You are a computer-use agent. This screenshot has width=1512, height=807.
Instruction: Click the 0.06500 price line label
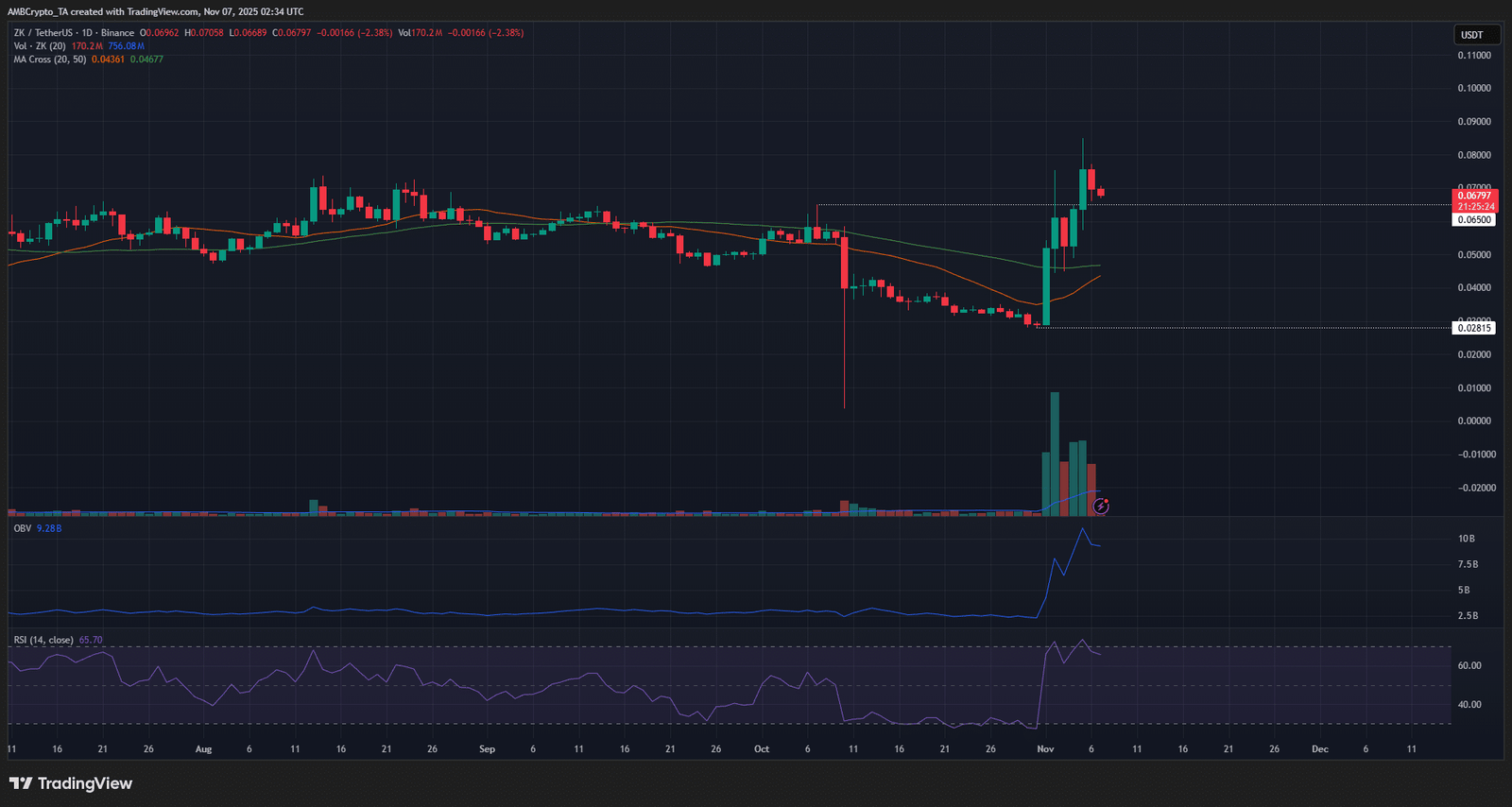click(x=1474, y=220)
